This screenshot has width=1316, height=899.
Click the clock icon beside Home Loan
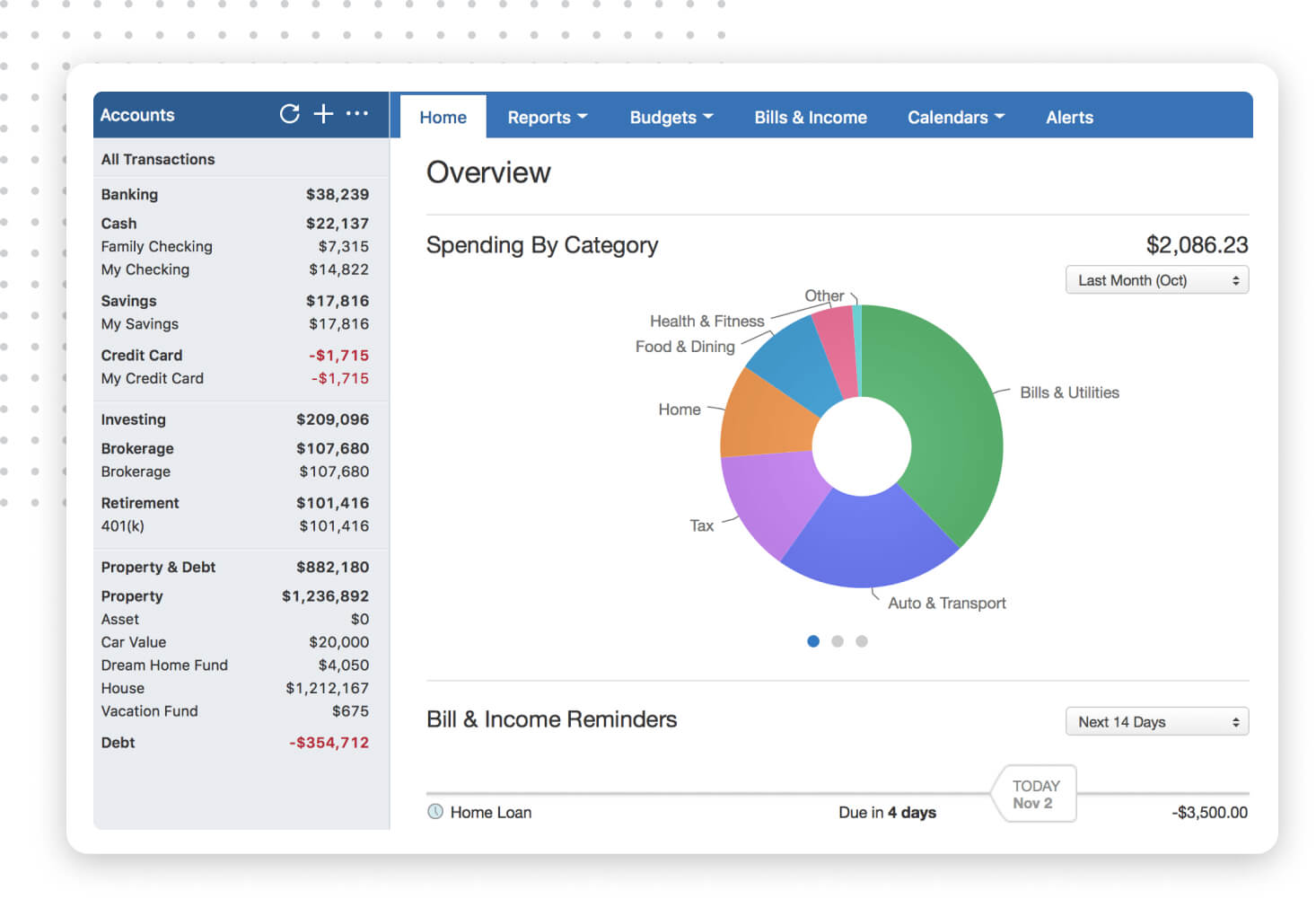tap(435, 812)
